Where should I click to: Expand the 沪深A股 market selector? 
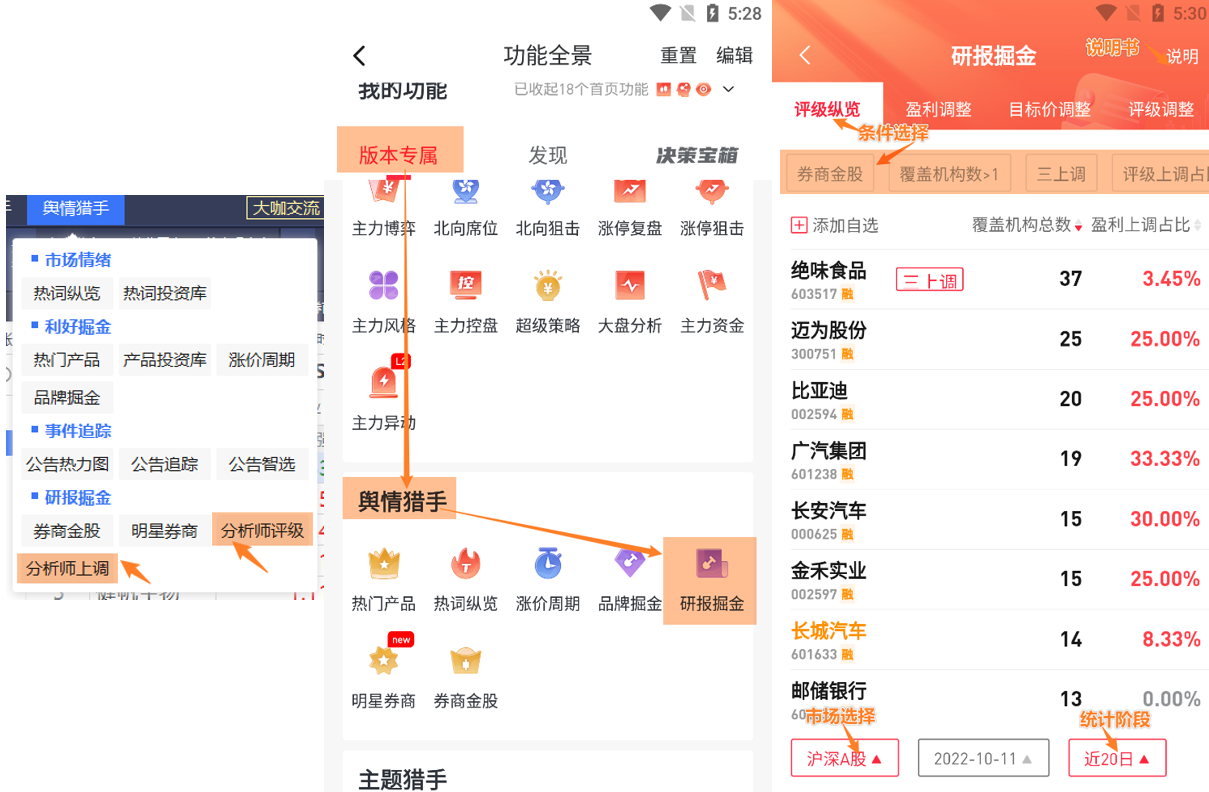845,759
